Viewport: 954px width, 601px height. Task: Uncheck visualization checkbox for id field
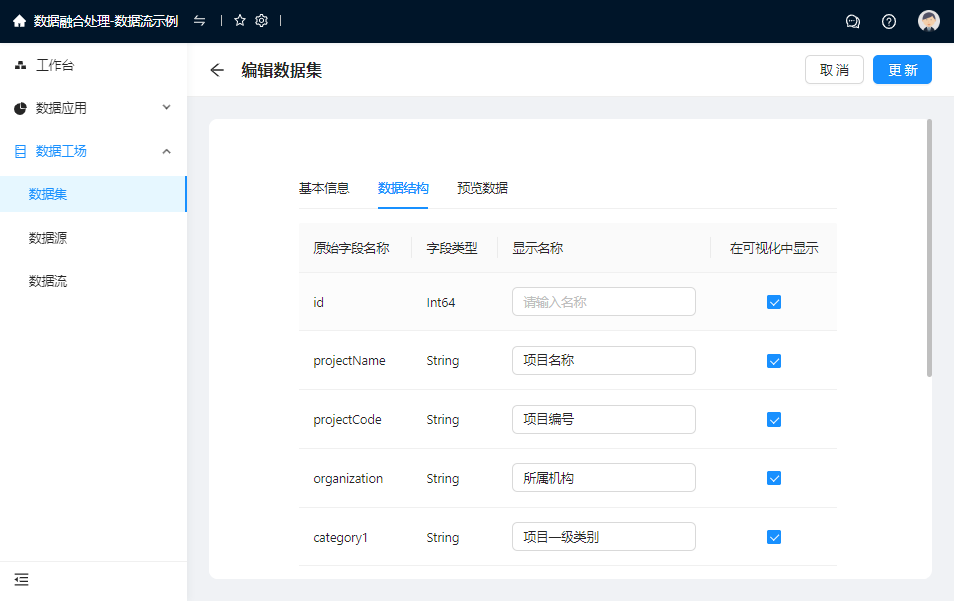pyautogui.click(x=773, y=302)
